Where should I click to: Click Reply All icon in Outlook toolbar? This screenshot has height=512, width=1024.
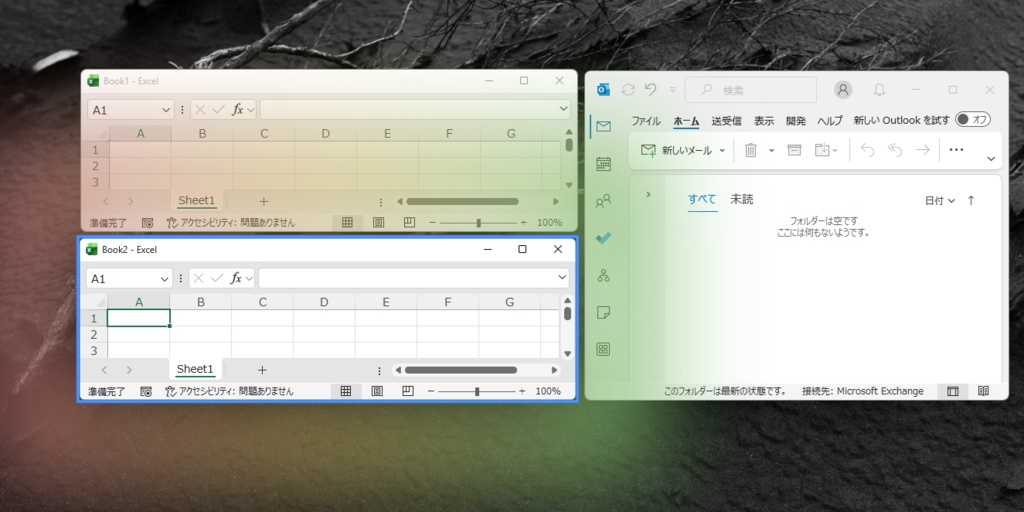tap(895, 150)
